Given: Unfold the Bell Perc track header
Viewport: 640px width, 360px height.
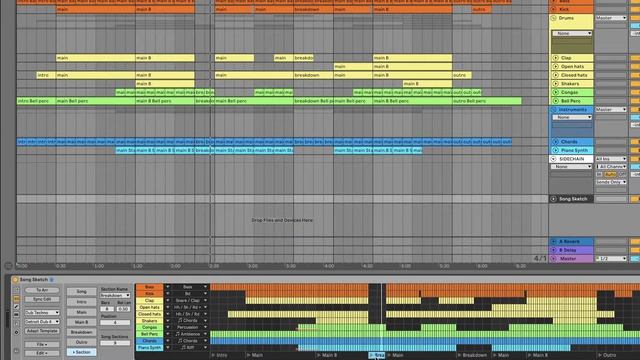Looking at the screenshot, I should pos(556,101).
